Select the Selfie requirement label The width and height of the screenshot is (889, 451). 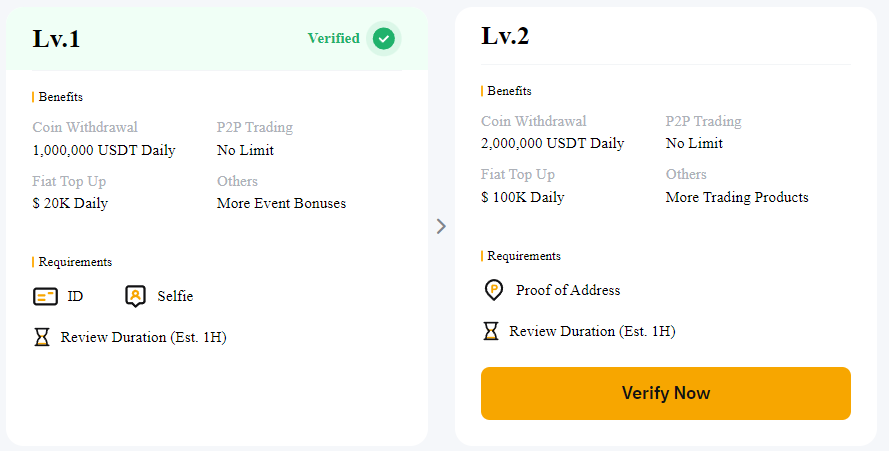coord(175,296)
